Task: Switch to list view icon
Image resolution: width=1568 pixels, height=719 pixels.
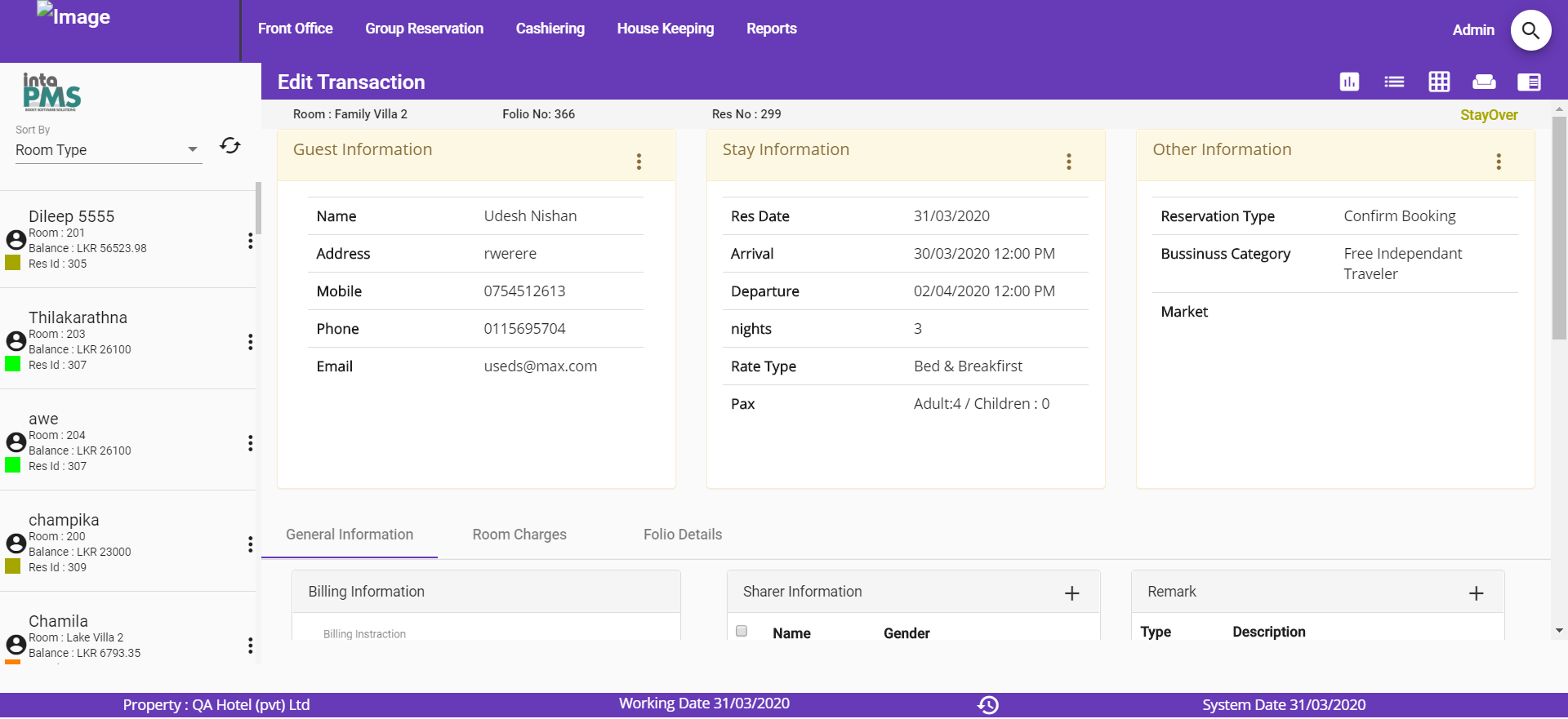Action: 1394,82
